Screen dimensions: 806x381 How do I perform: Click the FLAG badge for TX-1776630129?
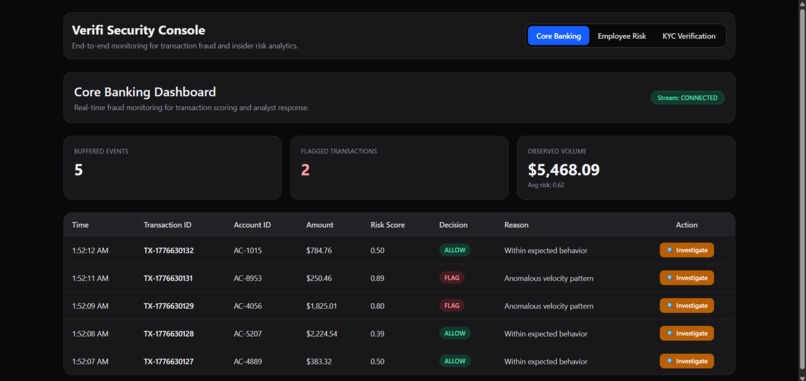point(452,305)
